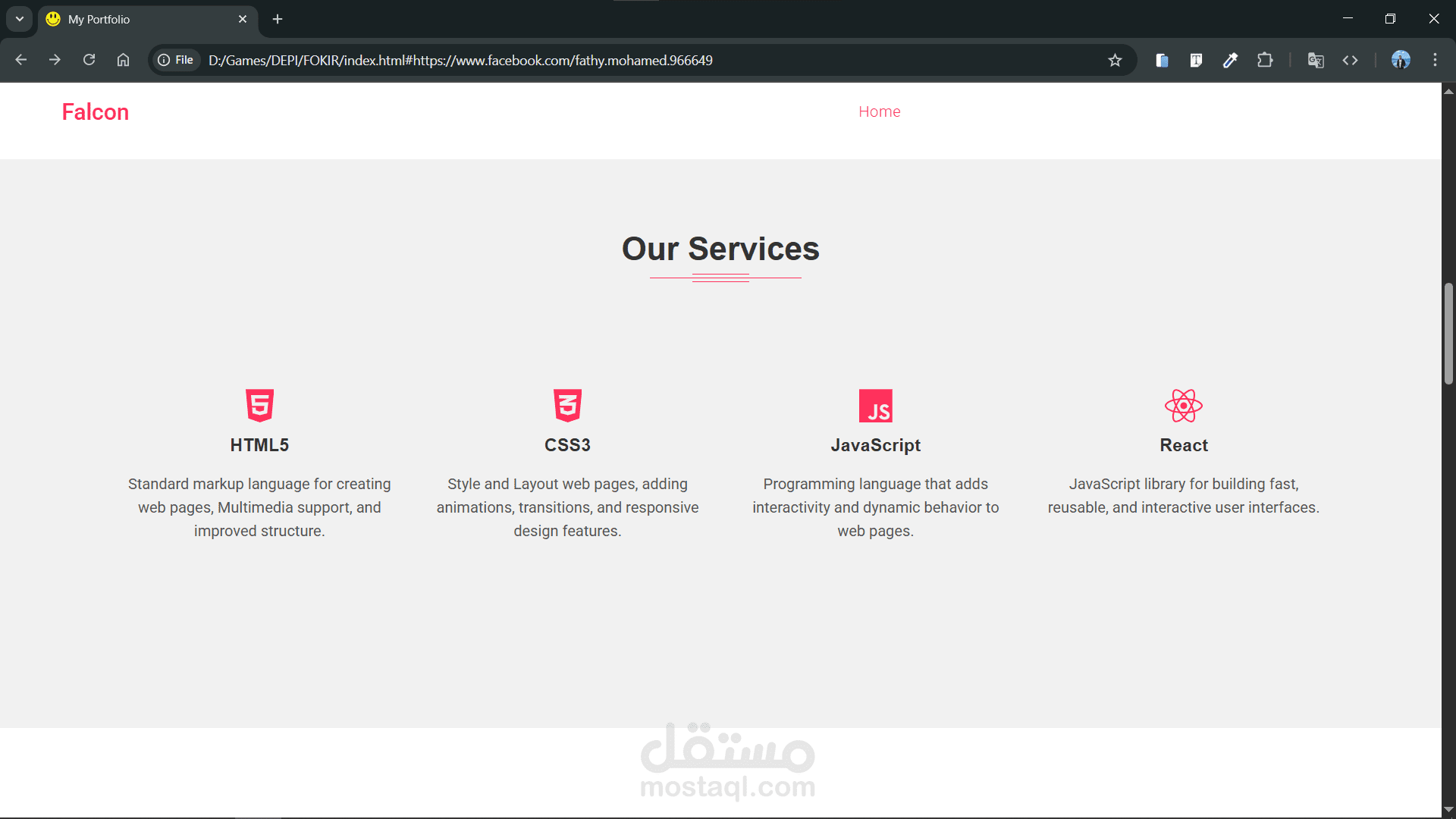The image size is (1456, 819).
Task: Click the 'Programming language that adds' description
Action: (875, 507)
